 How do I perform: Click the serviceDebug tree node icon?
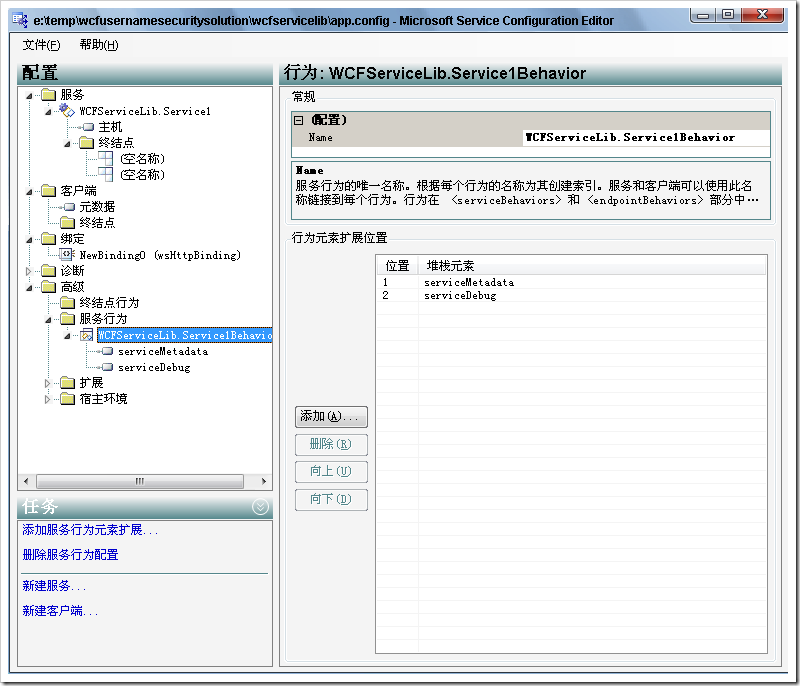click(x=107, y=367)
